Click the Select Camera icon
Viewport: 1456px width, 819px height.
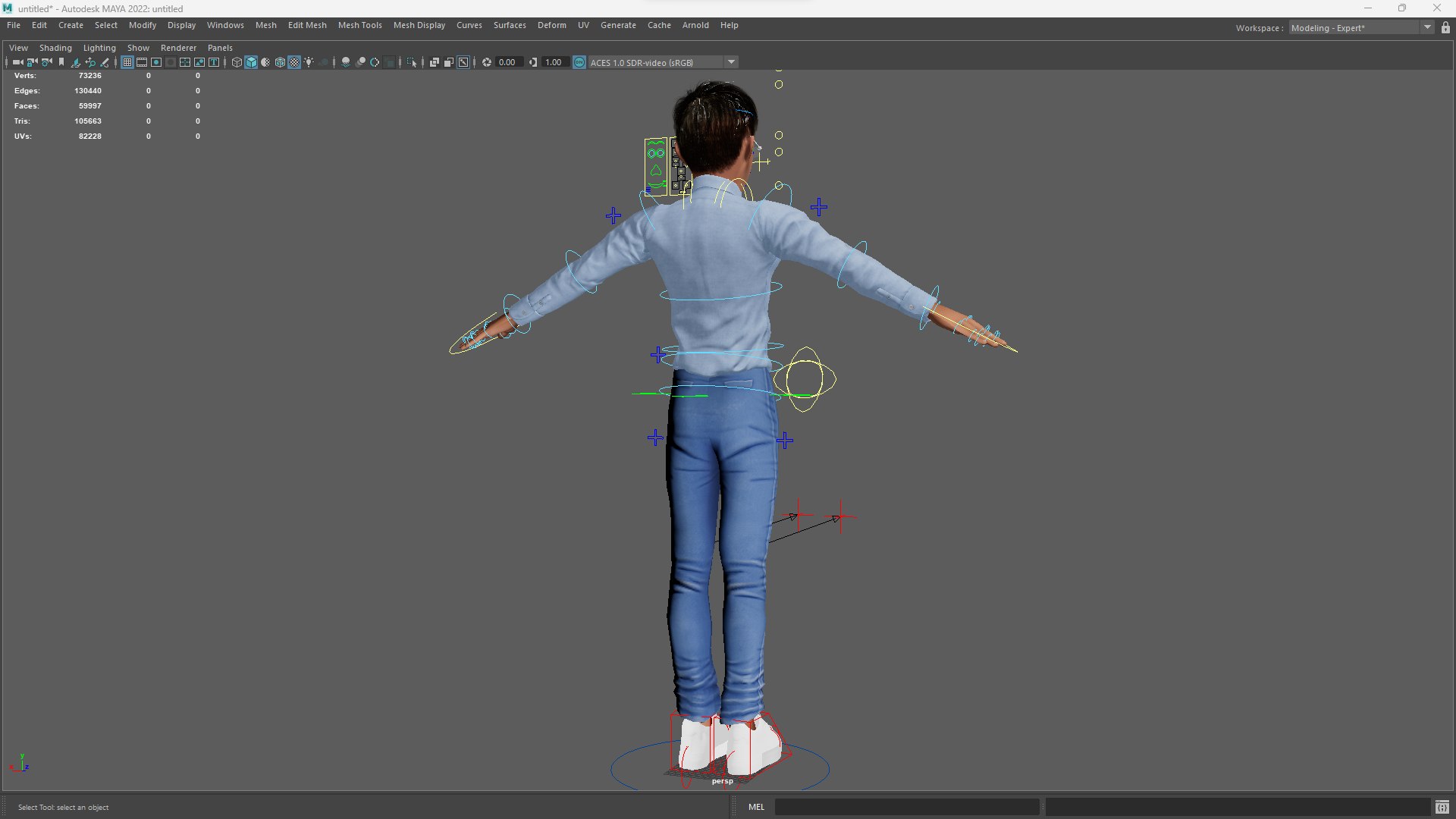point(17,62)
